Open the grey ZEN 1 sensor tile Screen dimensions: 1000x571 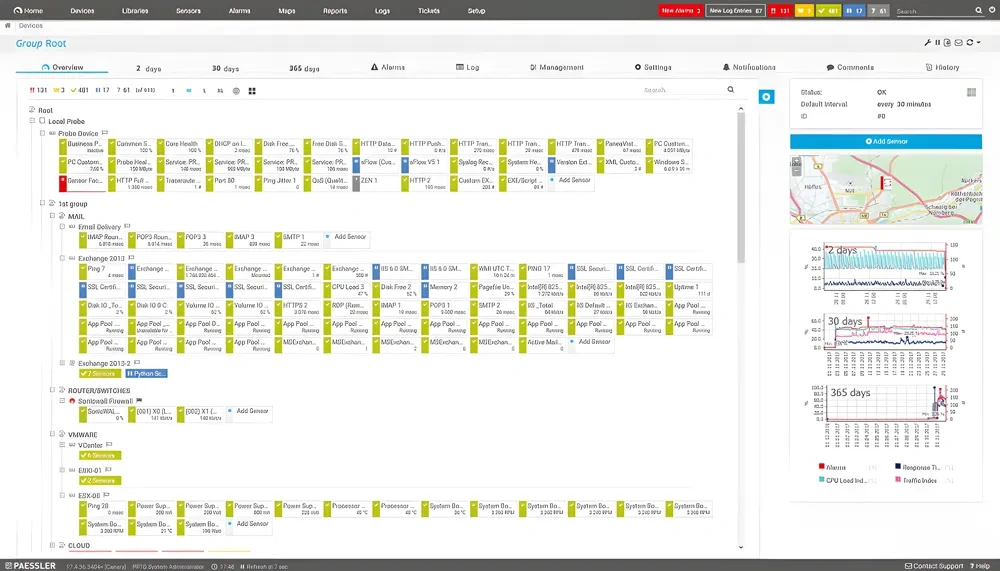click(x=375, y=183)
